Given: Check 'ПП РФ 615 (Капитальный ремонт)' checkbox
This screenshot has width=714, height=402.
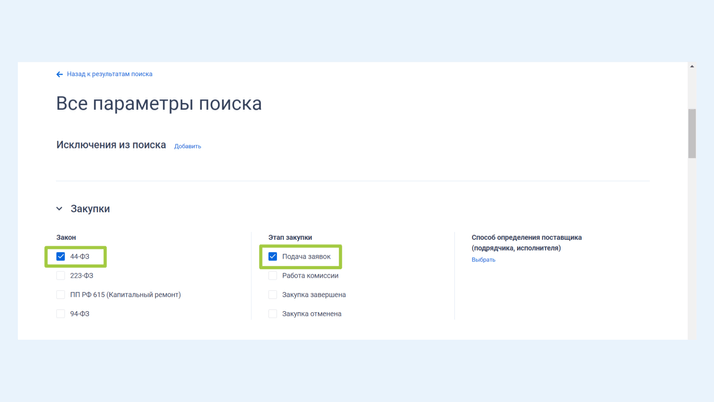Looking at the screenshot, I should click(x=61, y=295).
